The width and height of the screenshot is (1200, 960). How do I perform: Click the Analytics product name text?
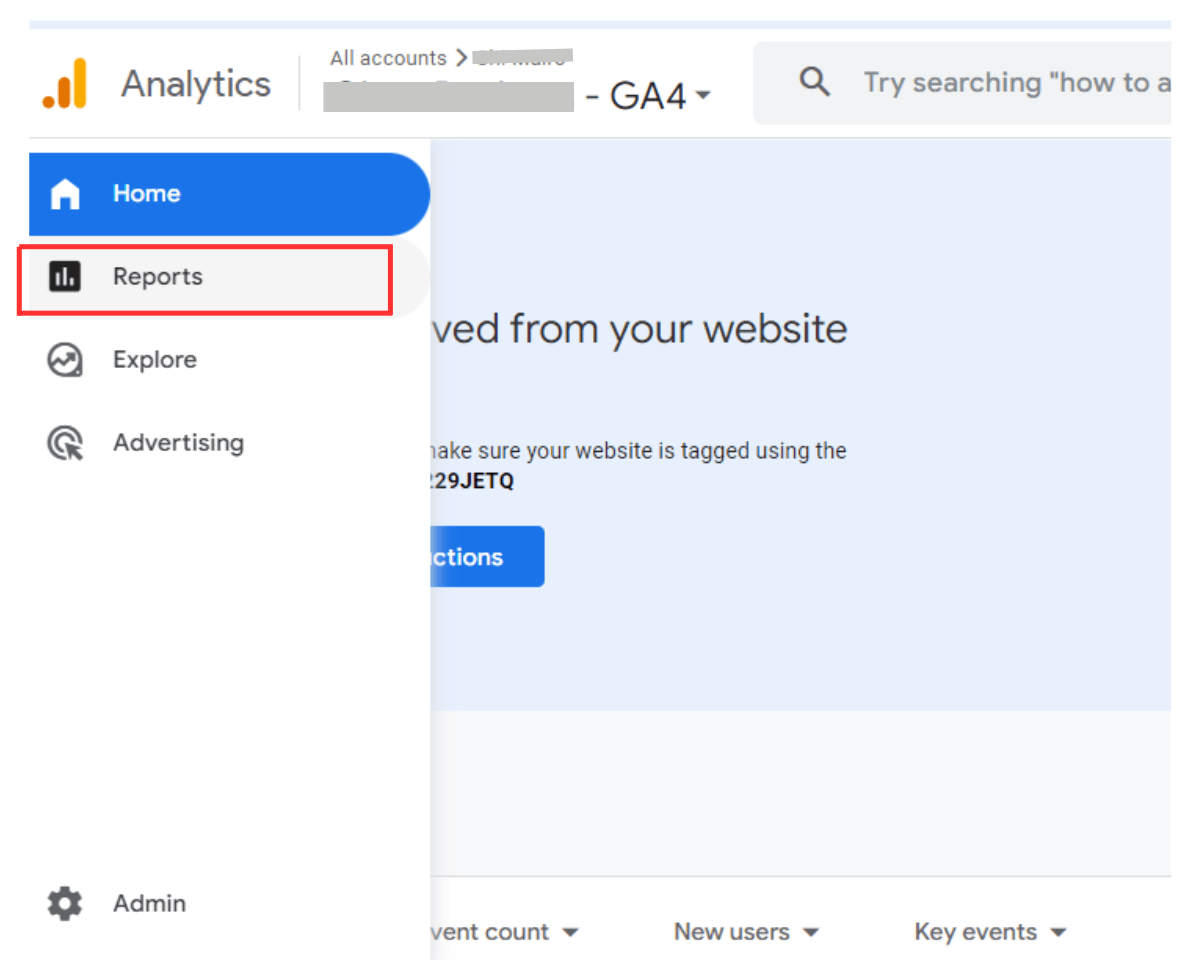[x=196, y=84]
